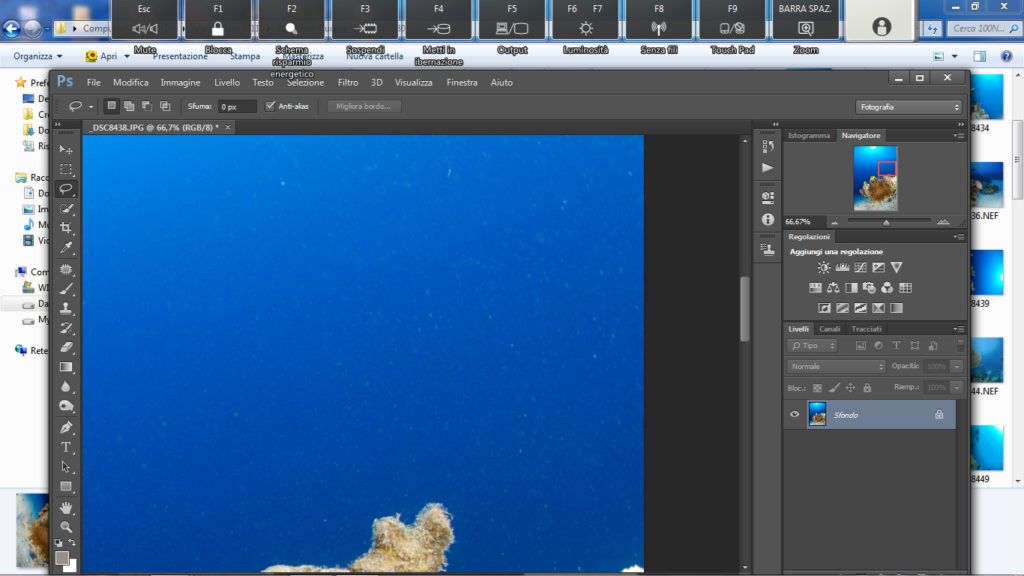
Task: Open the Normale blend mode dropdown
Action: pos(835,366)
